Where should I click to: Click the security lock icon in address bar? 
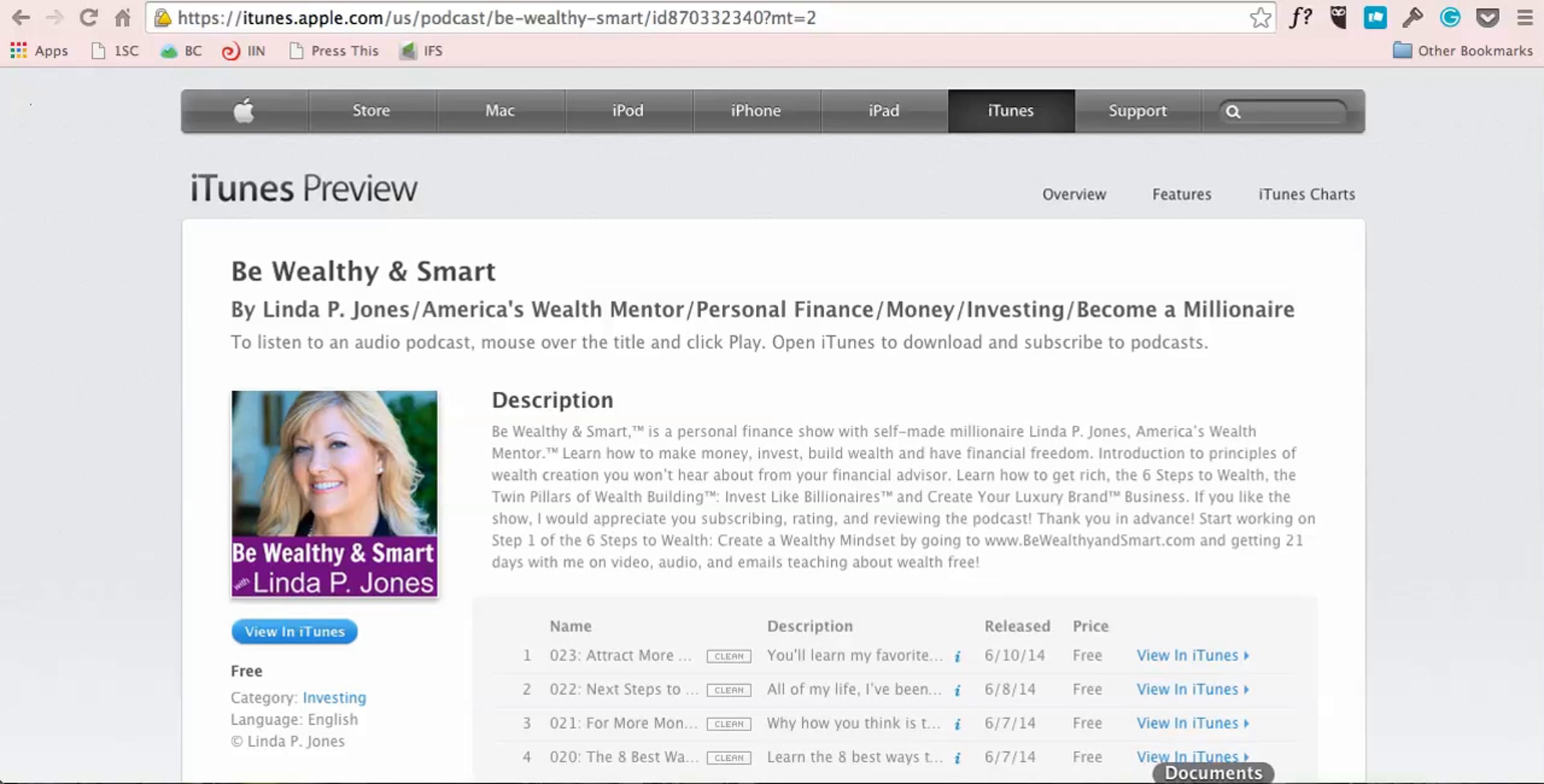point(163,17)
